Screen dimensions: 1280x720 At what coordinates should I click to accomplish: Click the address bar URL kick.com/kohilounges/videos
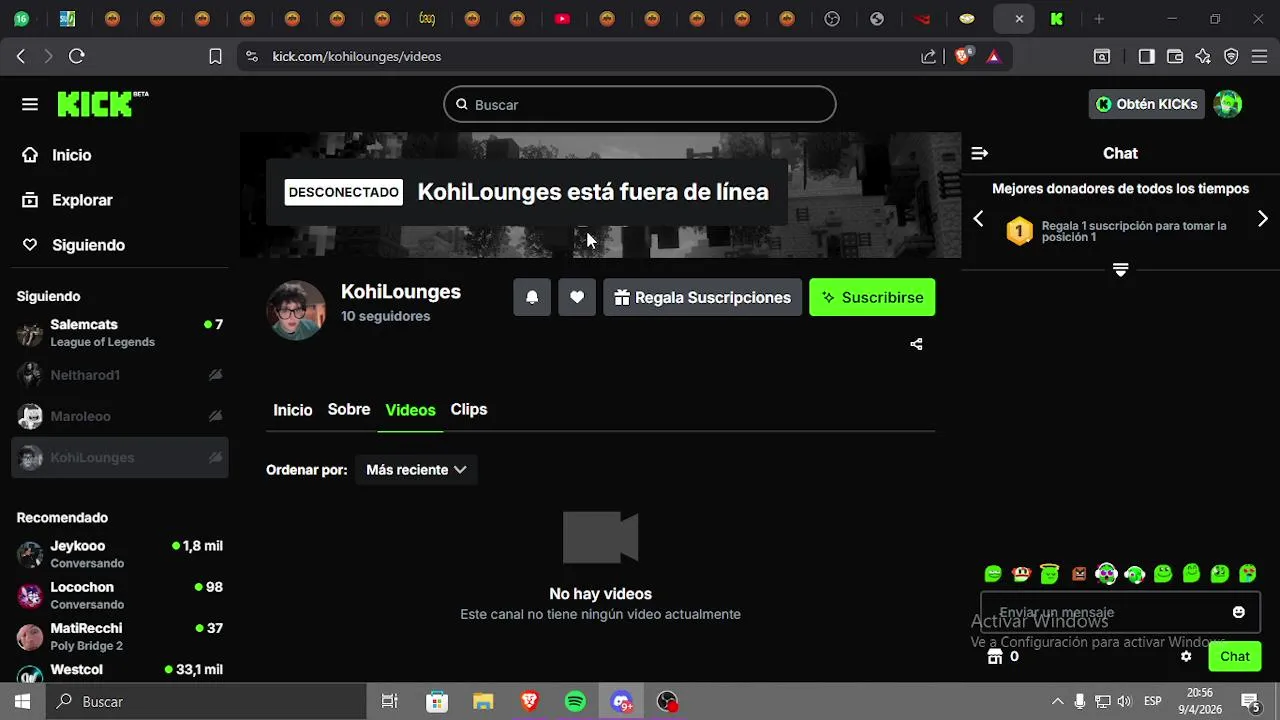[357, 57]
